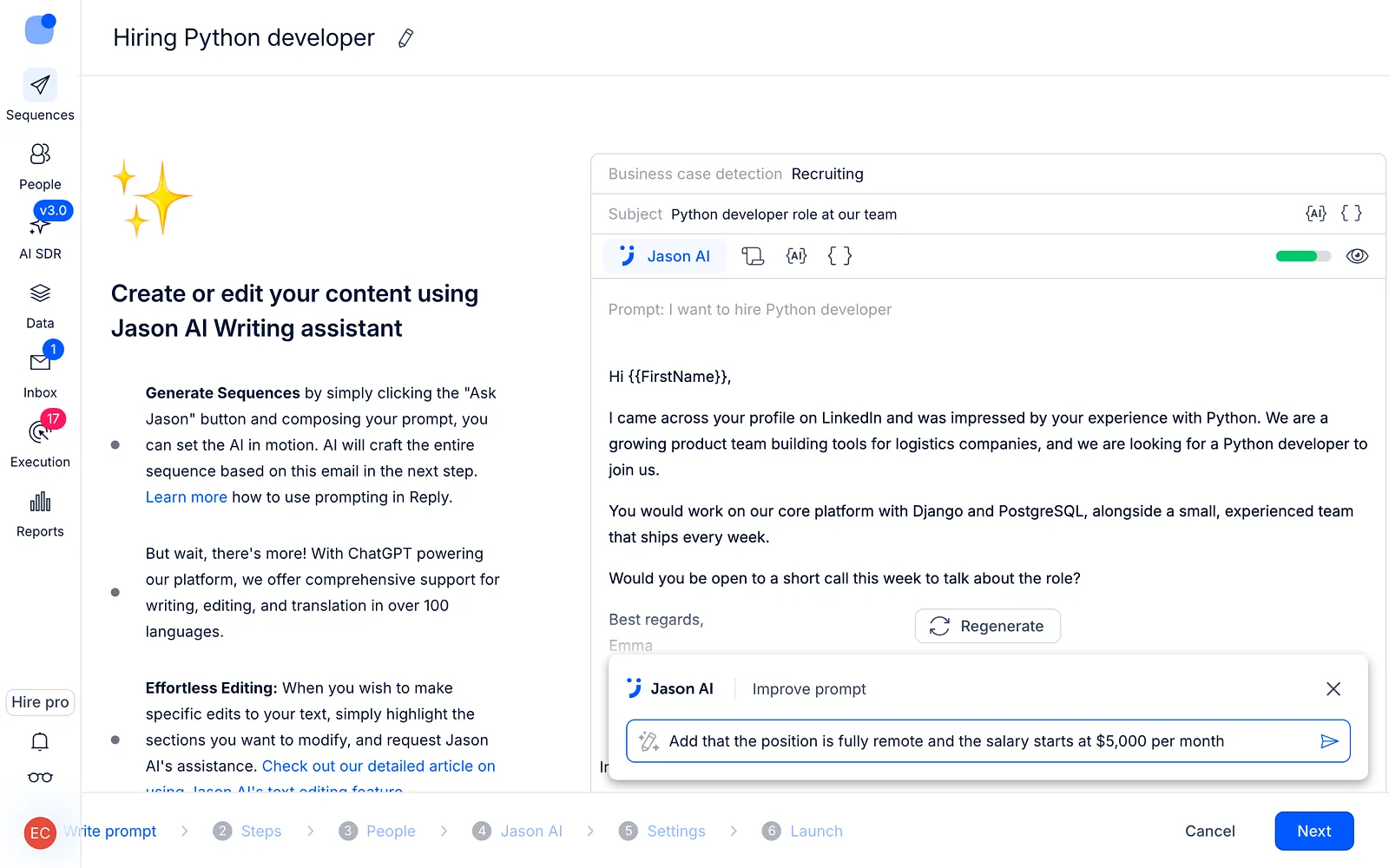Close the Jason AI prompt panel
The image size is (1389, 868).
tap(1333, 689)
